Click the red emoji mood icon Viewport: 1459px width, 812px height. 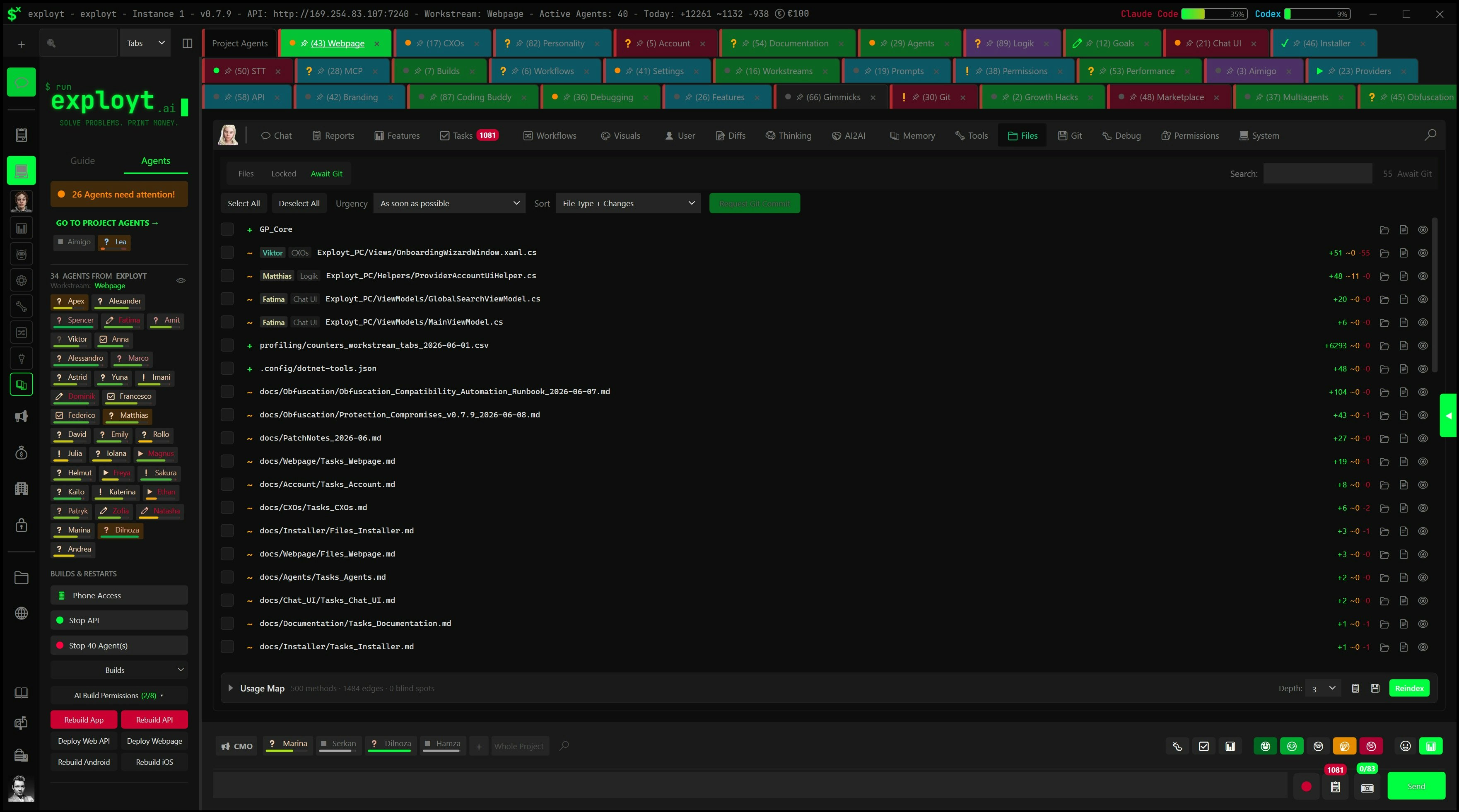pos(1371,746)
